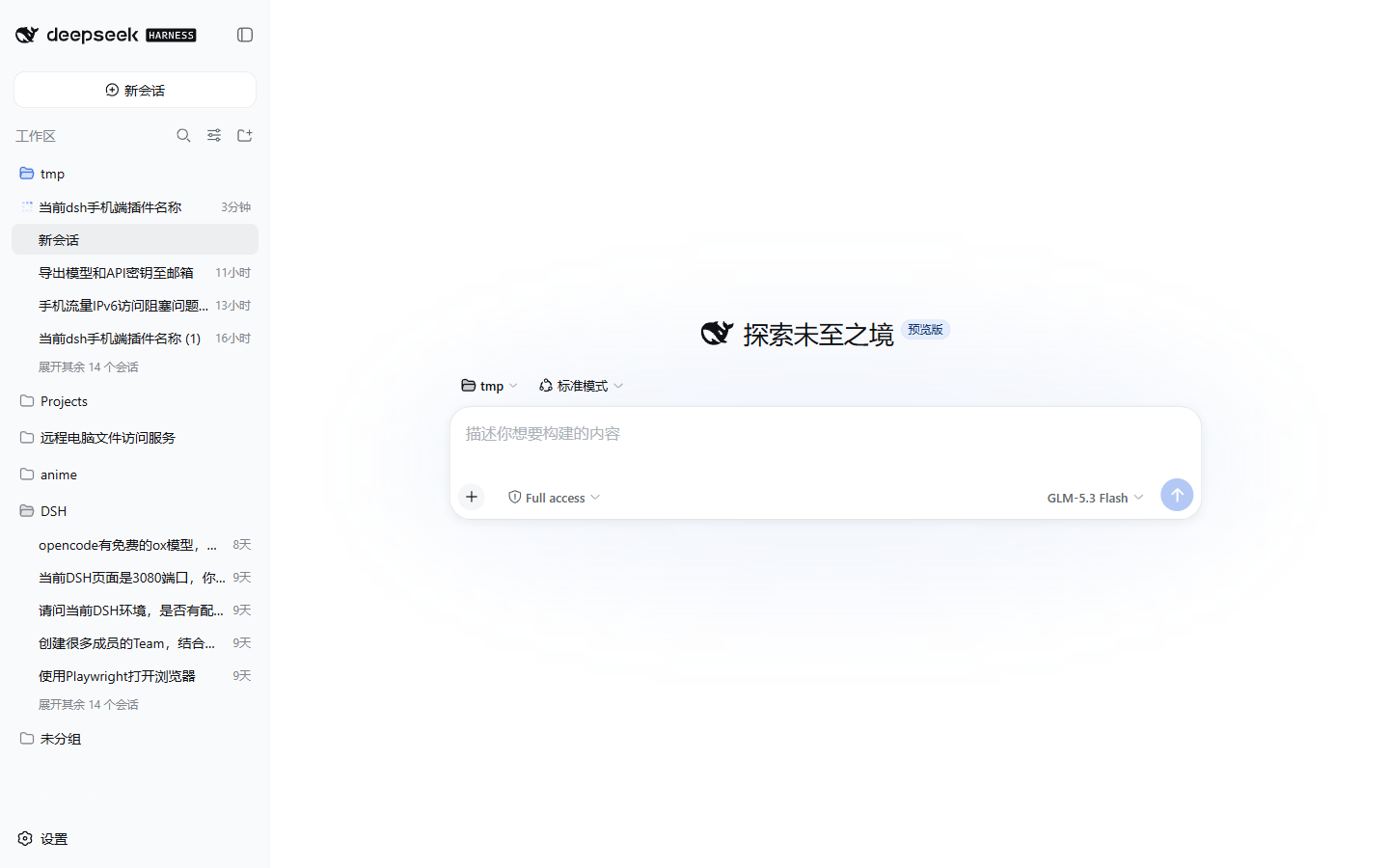Expand the anime folder
The width and height of the screenshot is (1389, 868).
point(135,475)
